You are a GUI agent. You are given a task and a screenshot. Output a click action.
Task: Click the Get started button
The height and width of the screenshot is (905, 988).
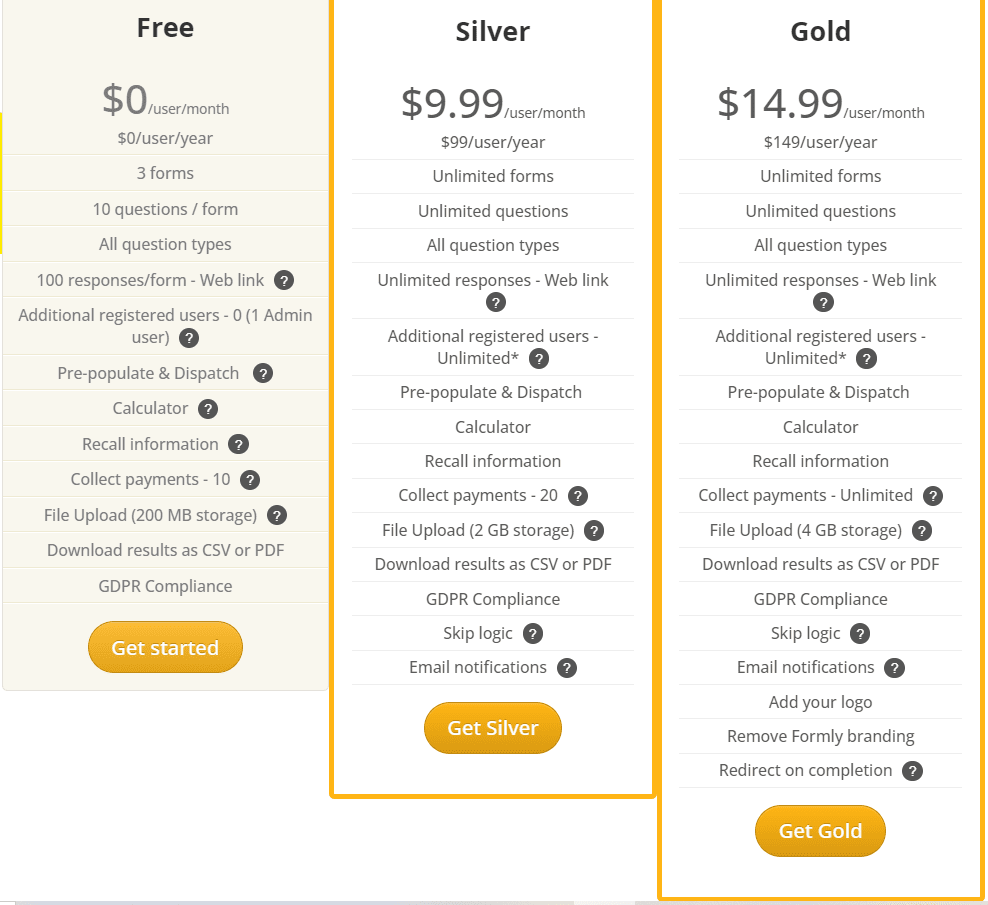pos(165,647)
